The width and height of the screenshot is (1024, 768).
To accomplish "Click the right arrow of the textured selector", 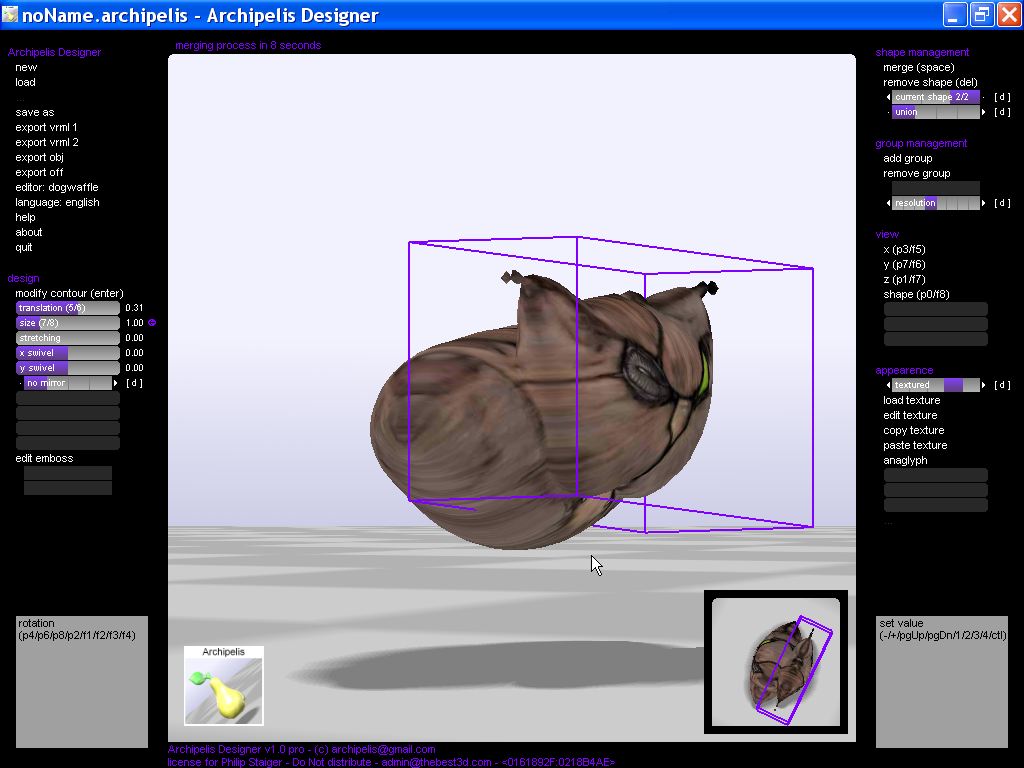I will tap(984, 385).
